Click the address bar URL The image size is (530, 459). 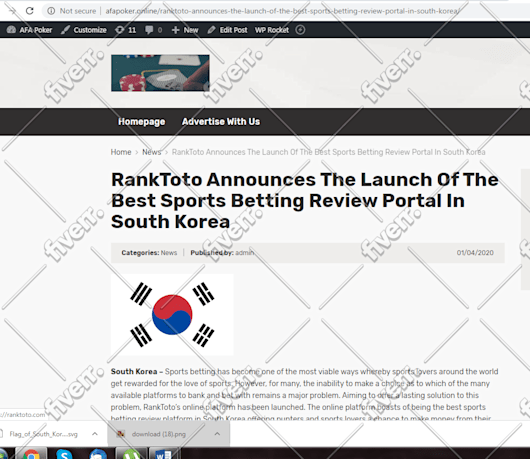pos(282,11)
